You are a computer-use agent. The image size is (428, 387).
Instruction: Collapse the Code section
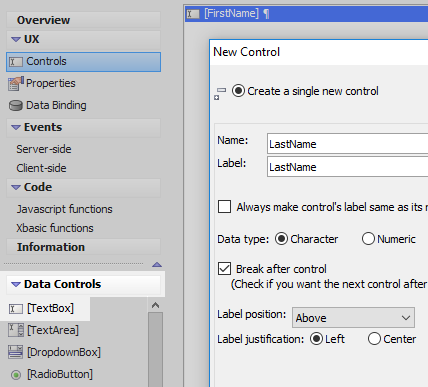pyautogui.click(x=16, y=187)
